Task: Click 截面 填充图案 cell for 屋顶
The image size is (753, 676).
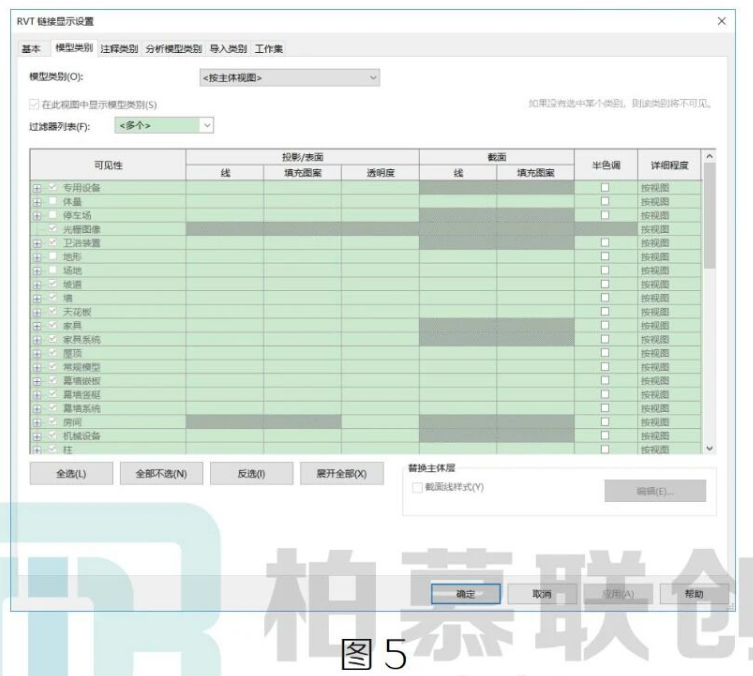Action: pyautogui.click(x=535, y=353)
